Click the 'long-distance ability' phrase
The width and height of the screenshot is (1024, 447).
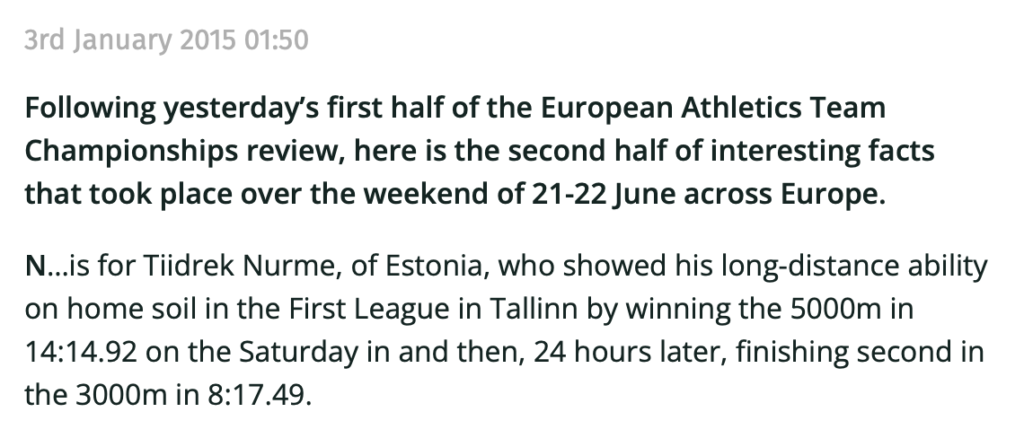pyautogui.click(x=854, y=267)
